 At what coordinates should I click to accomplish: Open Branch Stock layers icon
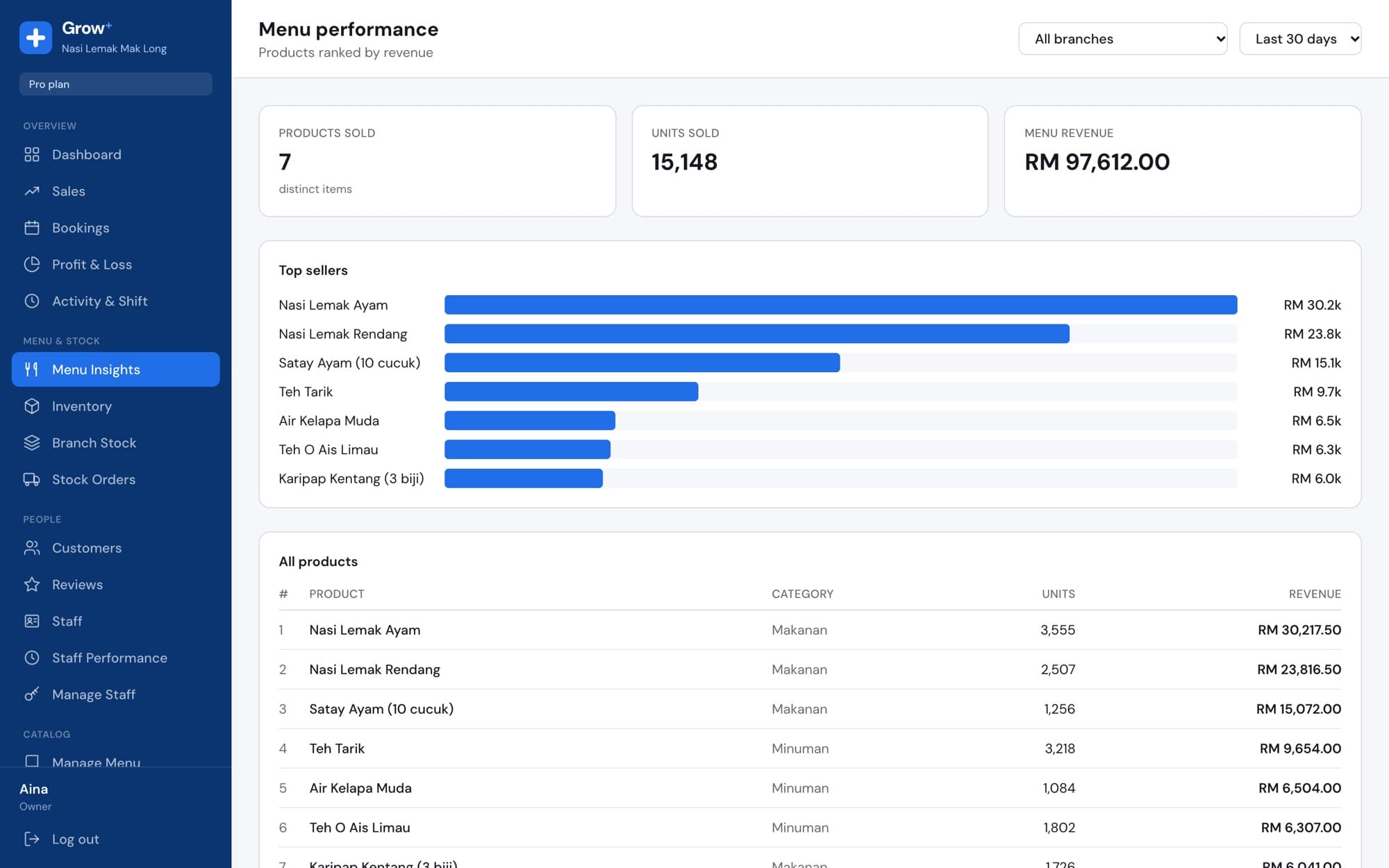(x=32, y=443)
